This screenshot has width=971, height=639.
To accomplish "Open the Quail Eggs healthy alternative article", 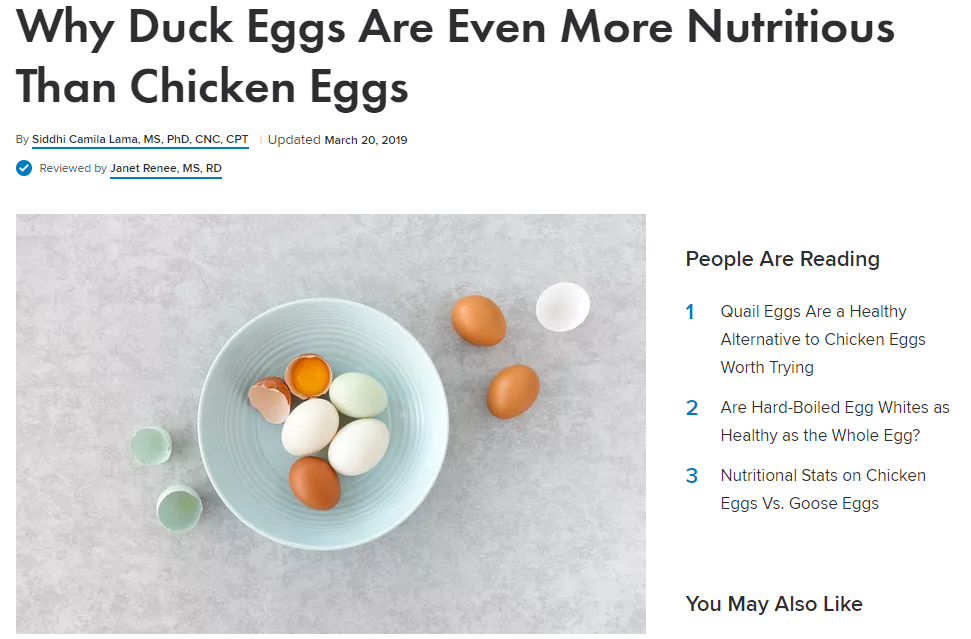I will click(823, 339).
